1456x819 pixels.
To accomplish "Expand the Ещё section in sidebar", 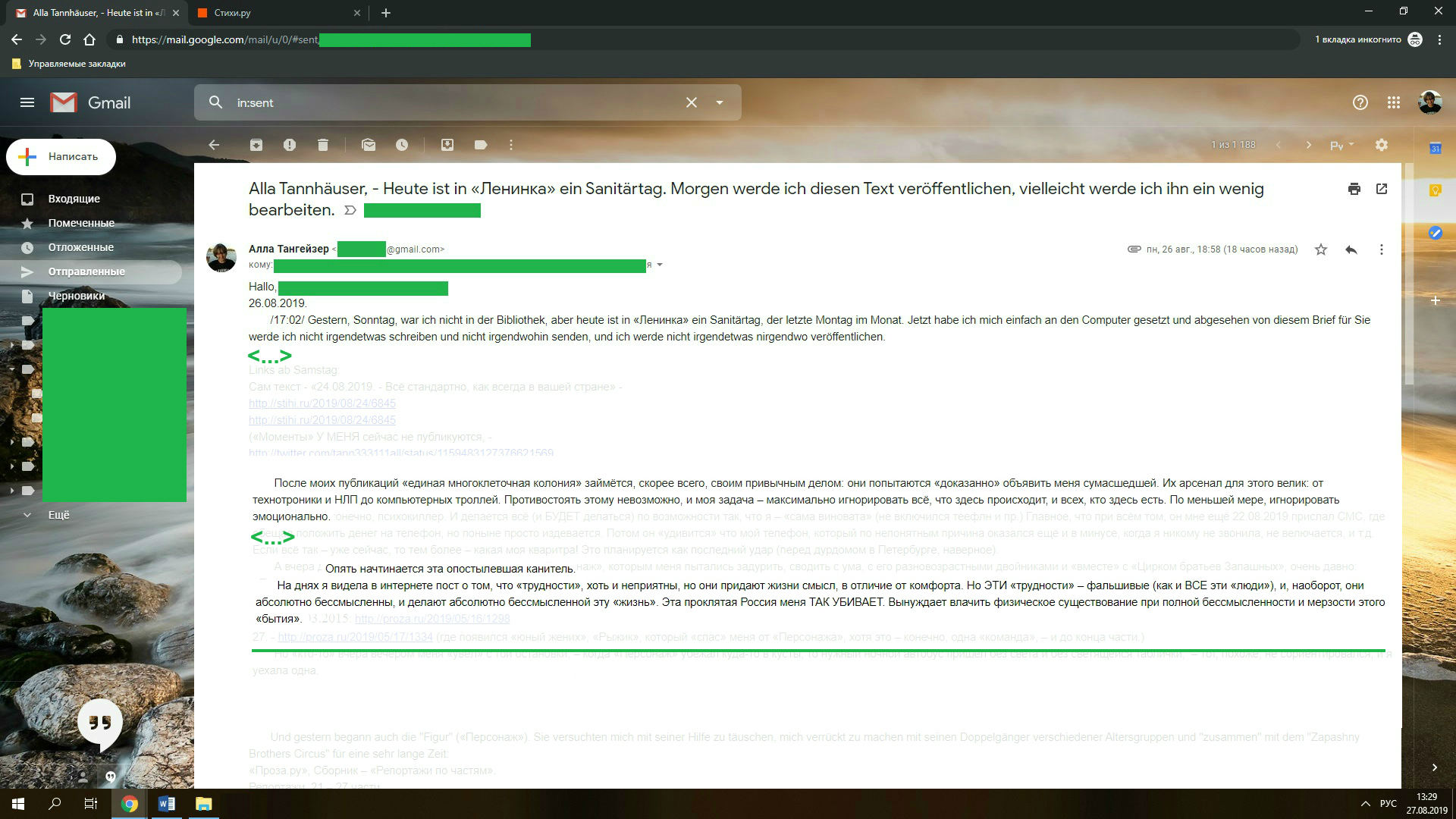I will (58, 515).
